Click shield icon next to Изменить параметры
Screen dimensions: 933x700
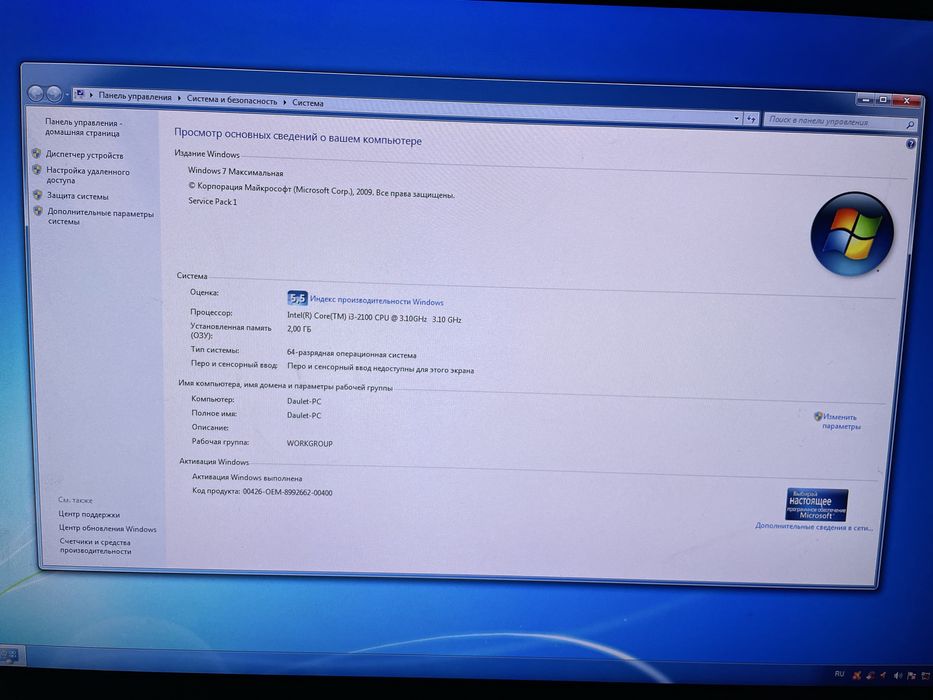818,416
